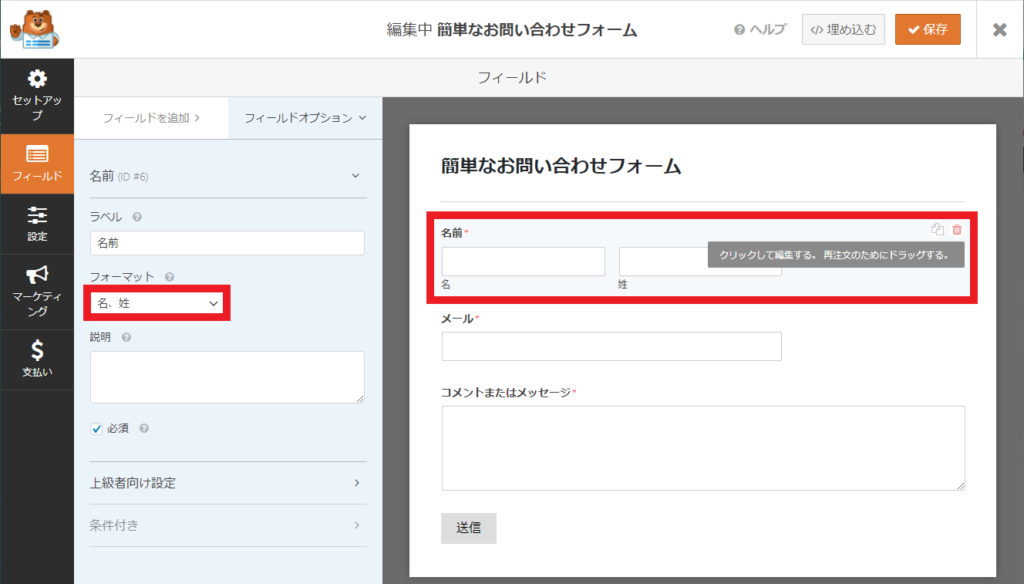Click the WPForms bear logo
The image size is (1024, 584).
point(37,29)
